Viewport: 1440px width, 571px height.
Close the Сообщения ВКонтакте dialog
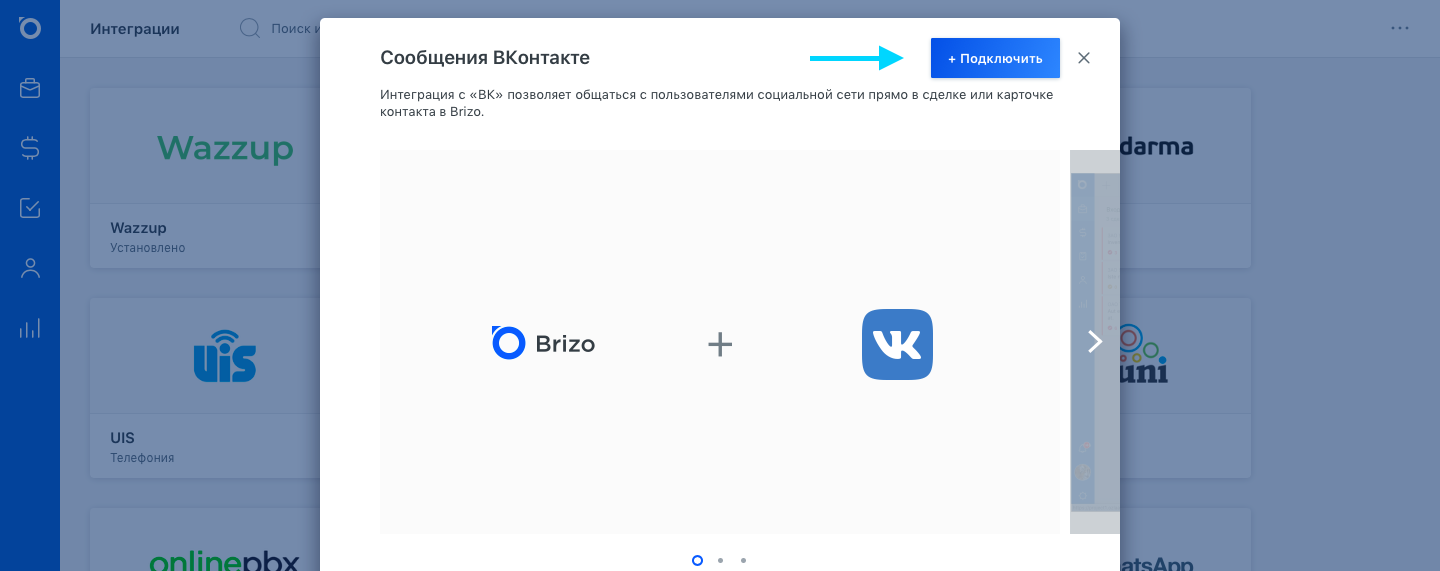point(1084,58)
